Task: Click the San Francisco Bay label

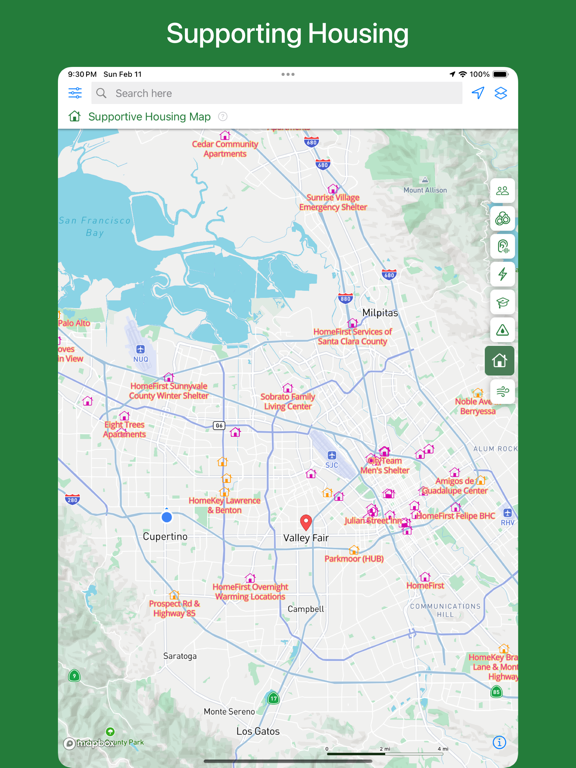Action: [x=95, y=226]
